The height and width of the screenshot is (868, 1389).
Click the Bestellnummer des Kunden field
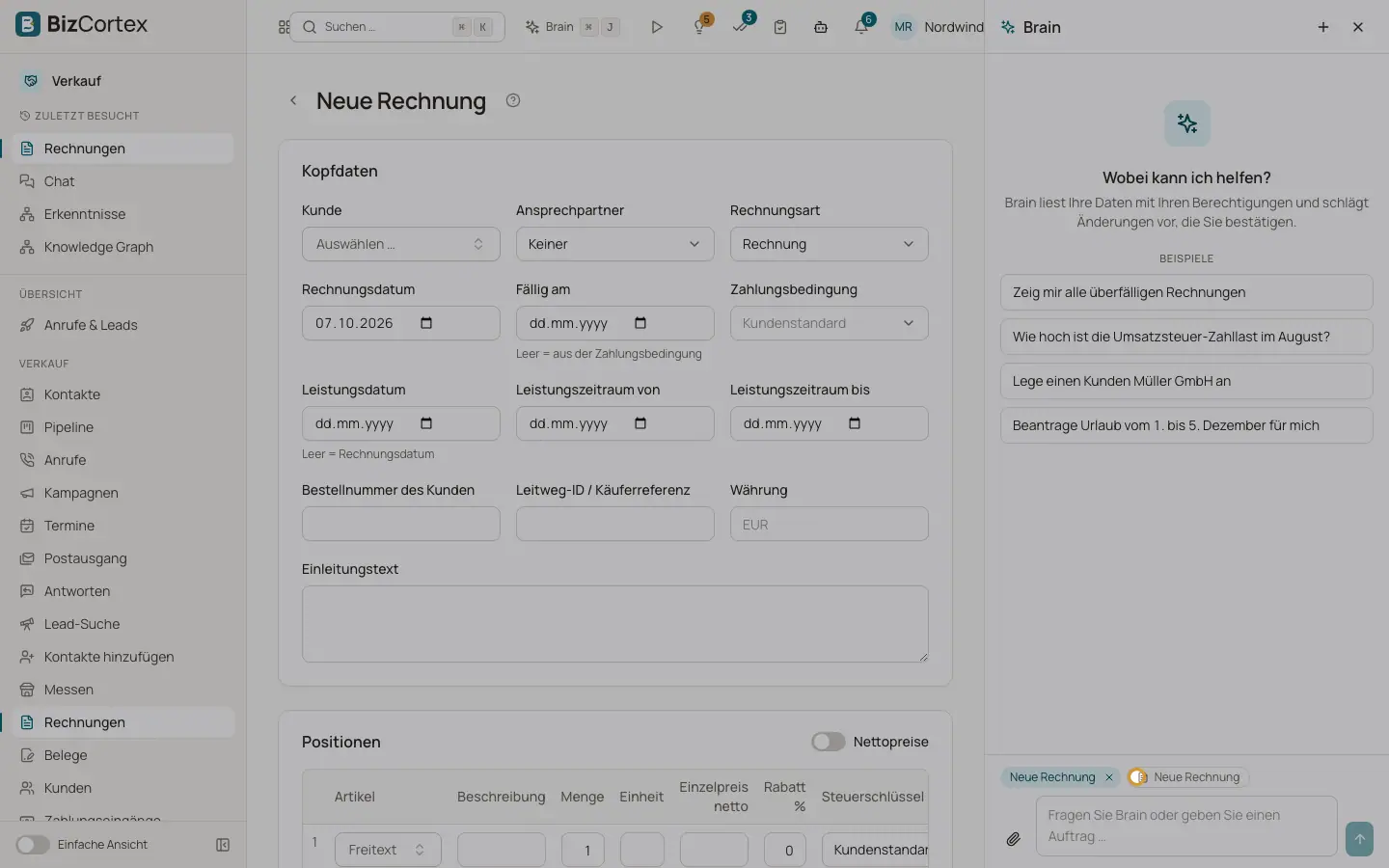tap(401, 524)
